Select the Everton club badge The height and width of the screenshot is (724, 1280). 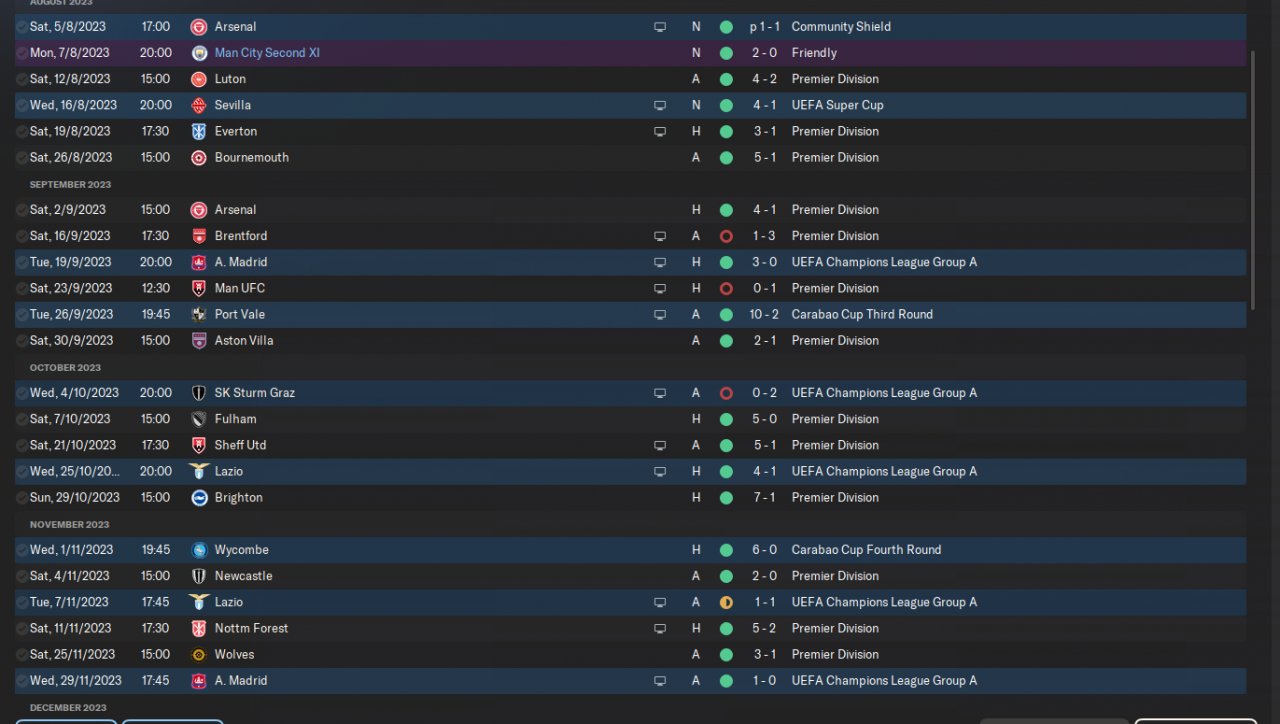(x=199, y=131)
